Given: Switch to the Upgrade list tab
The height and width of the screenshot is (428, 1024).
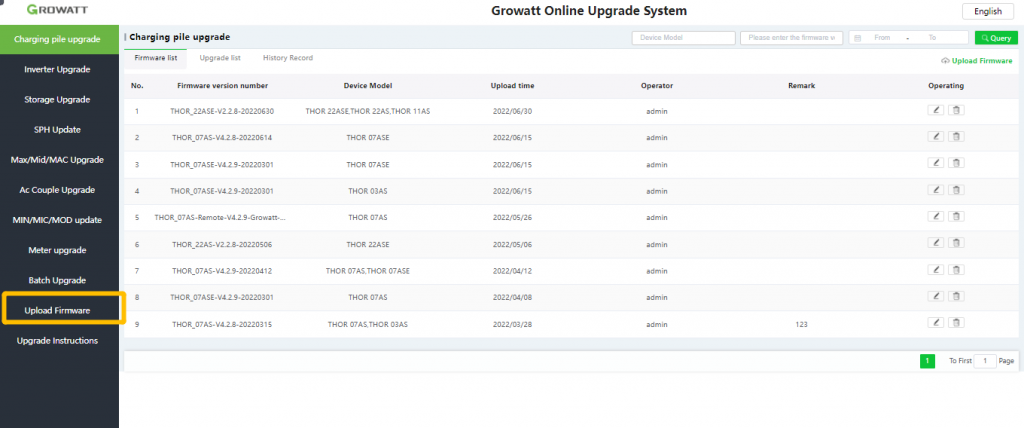Looking at the screenshot, I should tap(220, 58).
